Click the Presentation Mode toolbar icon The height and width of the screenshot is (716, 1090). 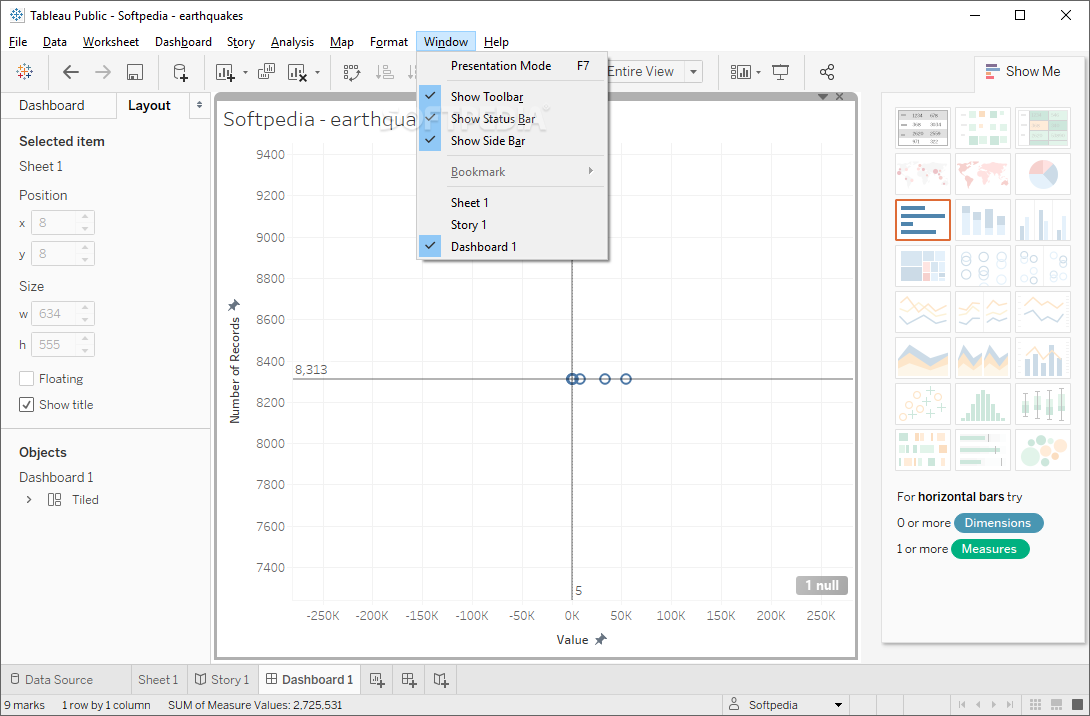tap(781, 72)
